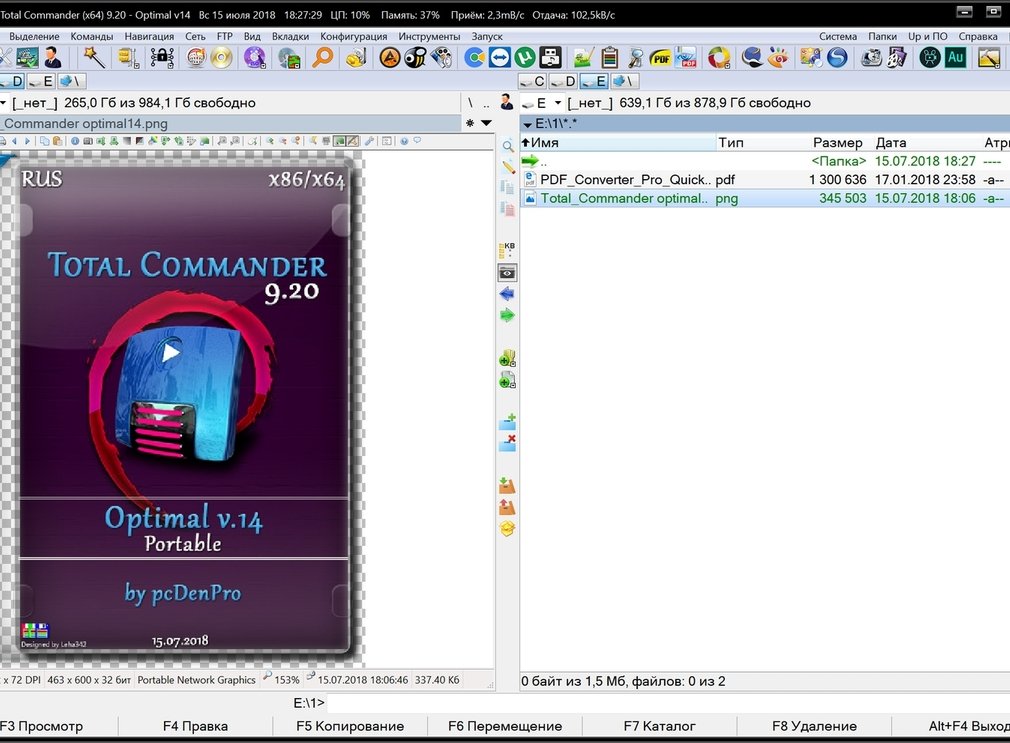Expand the E:\1\*.* path dropdown
The height and width of the screenshot is (743, 1010).
[528, 124]
